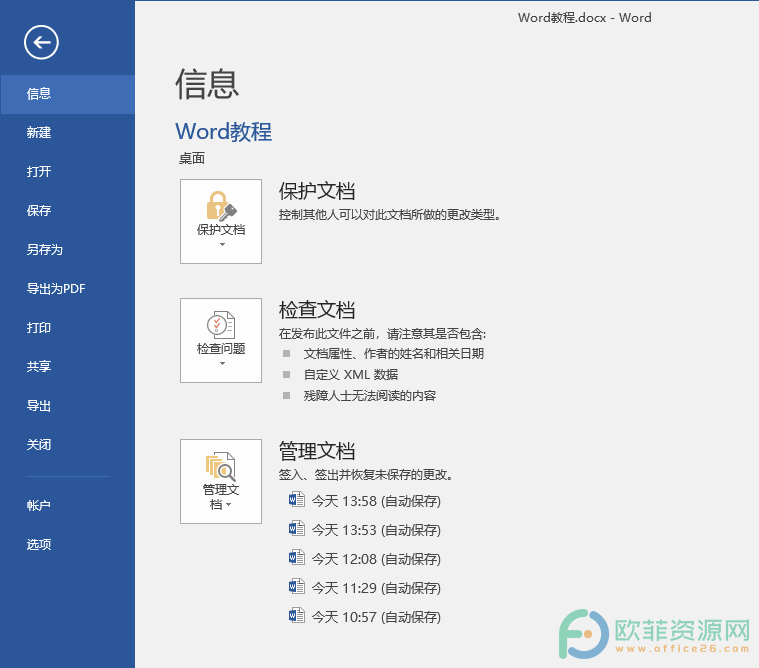Select 新建 in the sidebar
The image size is (759, 668).
coord(68,133)
